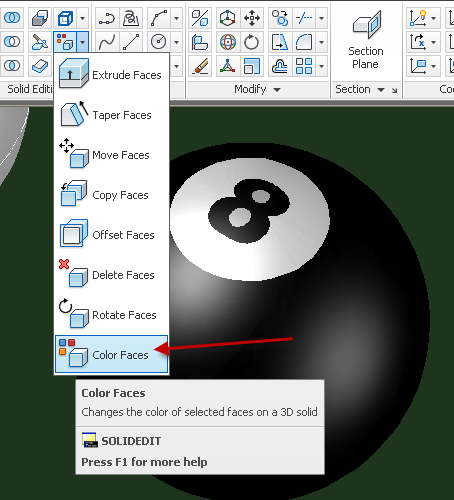The width and height of the screenshot is (454, 500).
Task: Click the Color Faces ribbon button icon
Action: [x=65, y=42]
